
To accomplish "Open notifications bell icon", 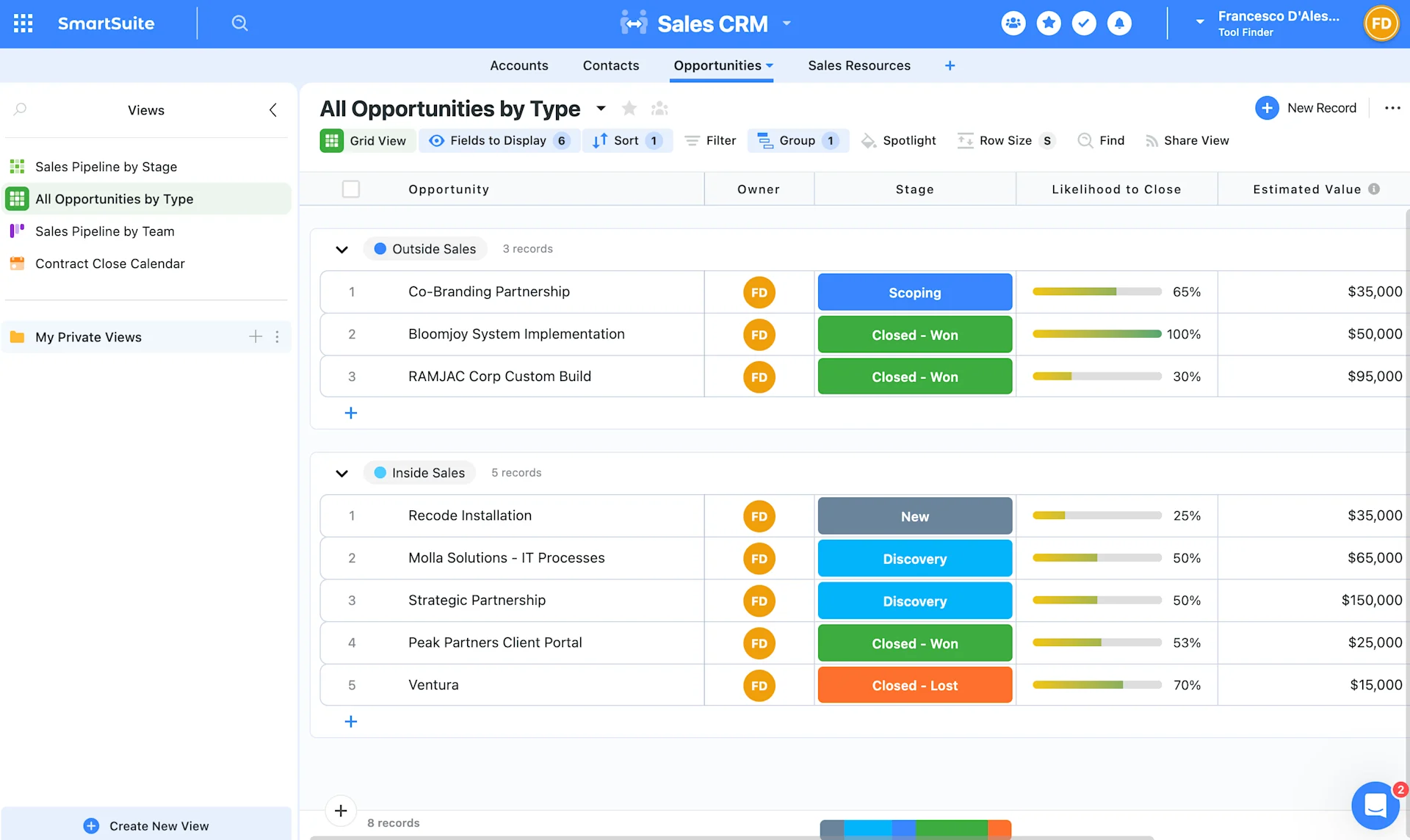I will click(1119, 23).
